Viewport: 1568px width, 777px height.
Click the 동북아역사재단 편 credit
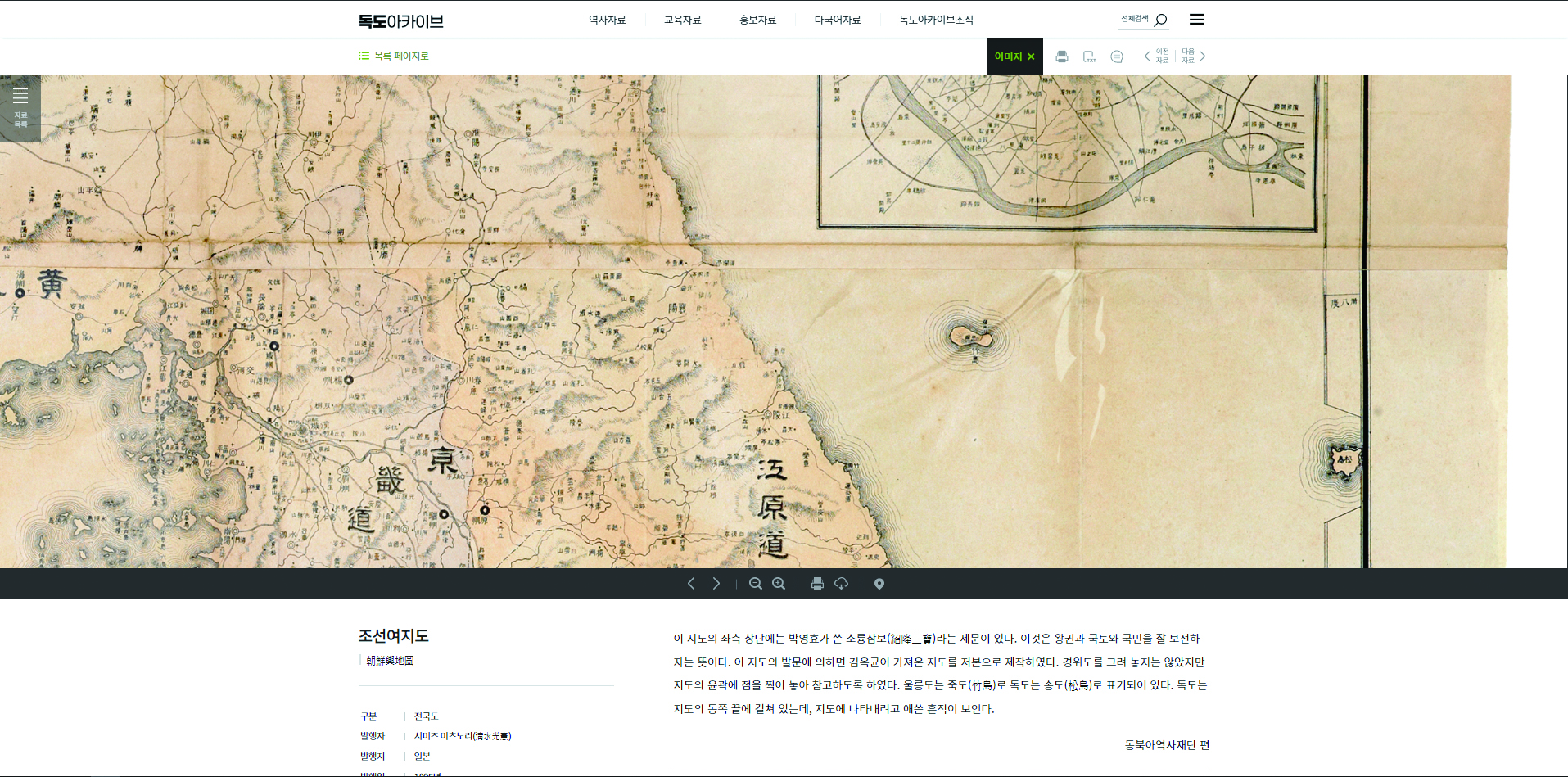click(x=1167, y=745)
